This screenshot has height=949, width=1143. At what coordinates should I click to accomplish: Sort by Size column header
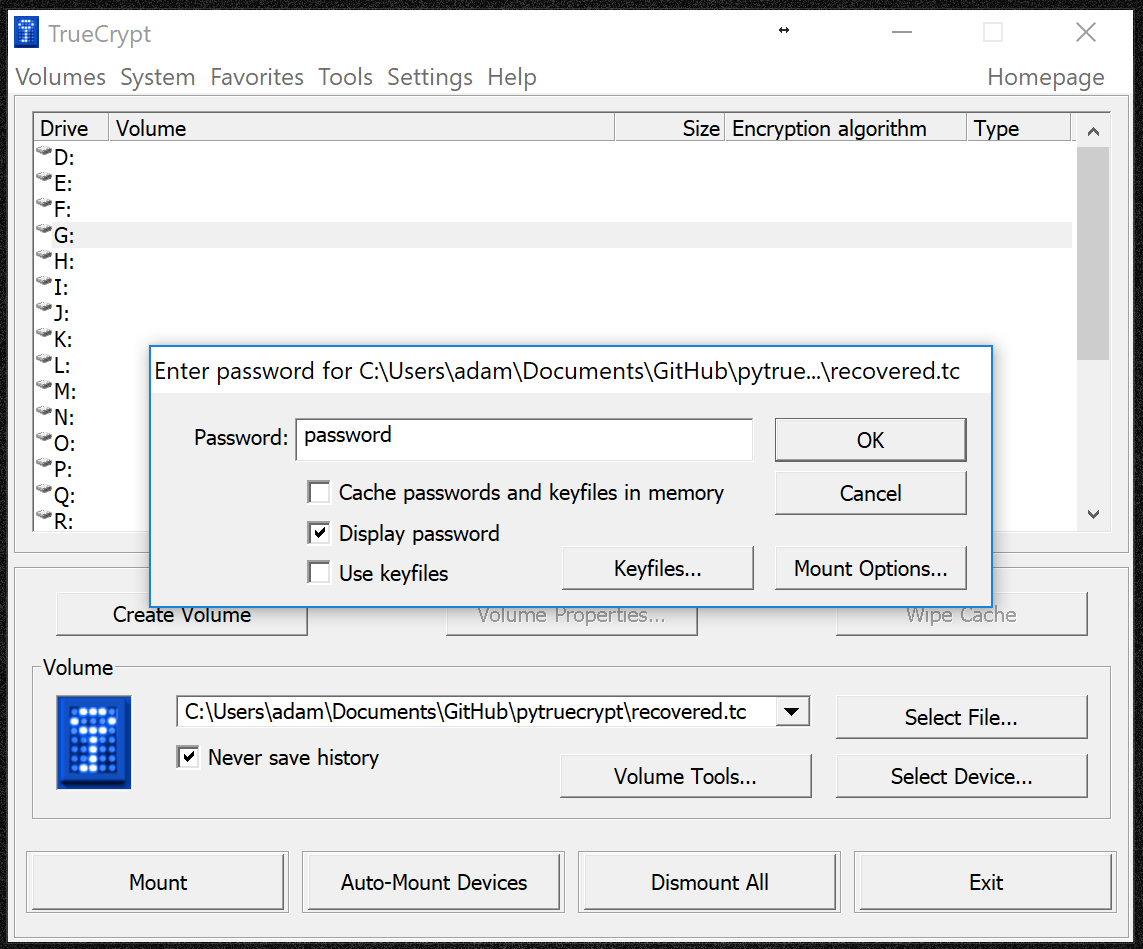pos(670,128)
